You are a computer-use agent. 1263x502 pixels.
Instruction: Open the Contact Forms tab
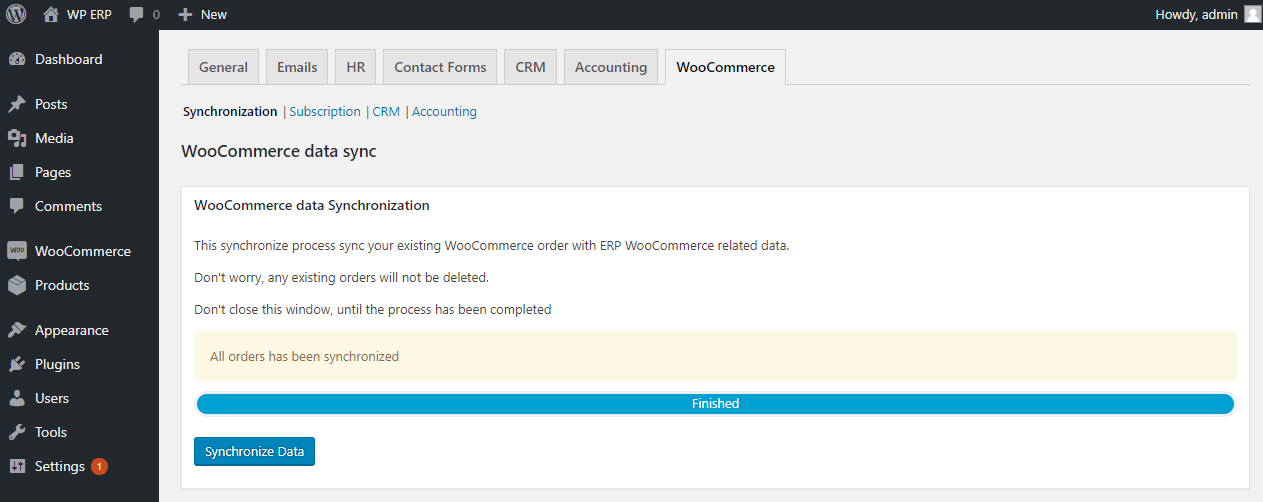[x=440, y=67]
